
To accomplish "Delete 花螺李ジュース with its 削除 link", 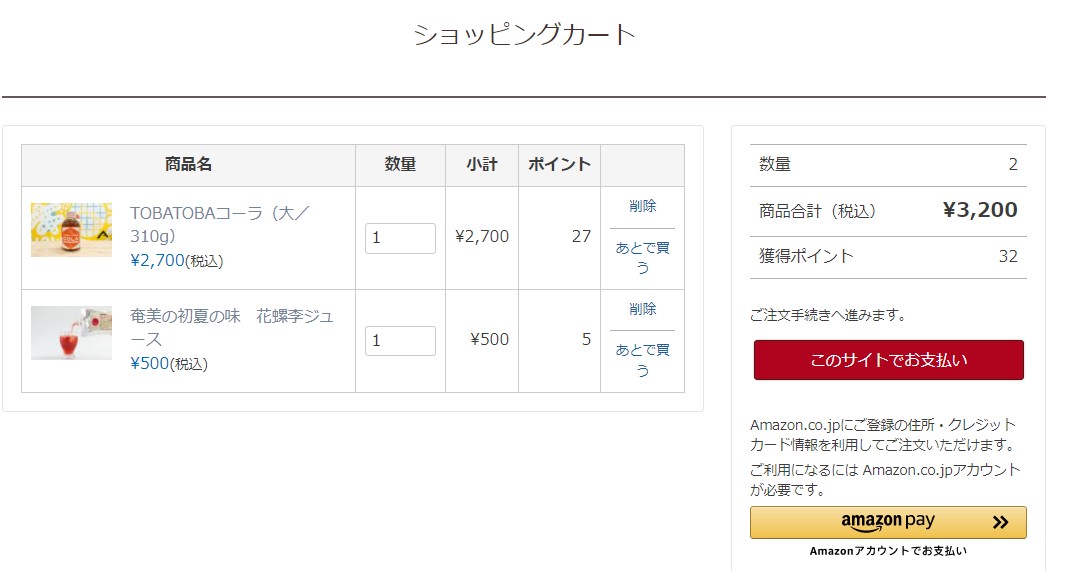I will click(643, 309).
